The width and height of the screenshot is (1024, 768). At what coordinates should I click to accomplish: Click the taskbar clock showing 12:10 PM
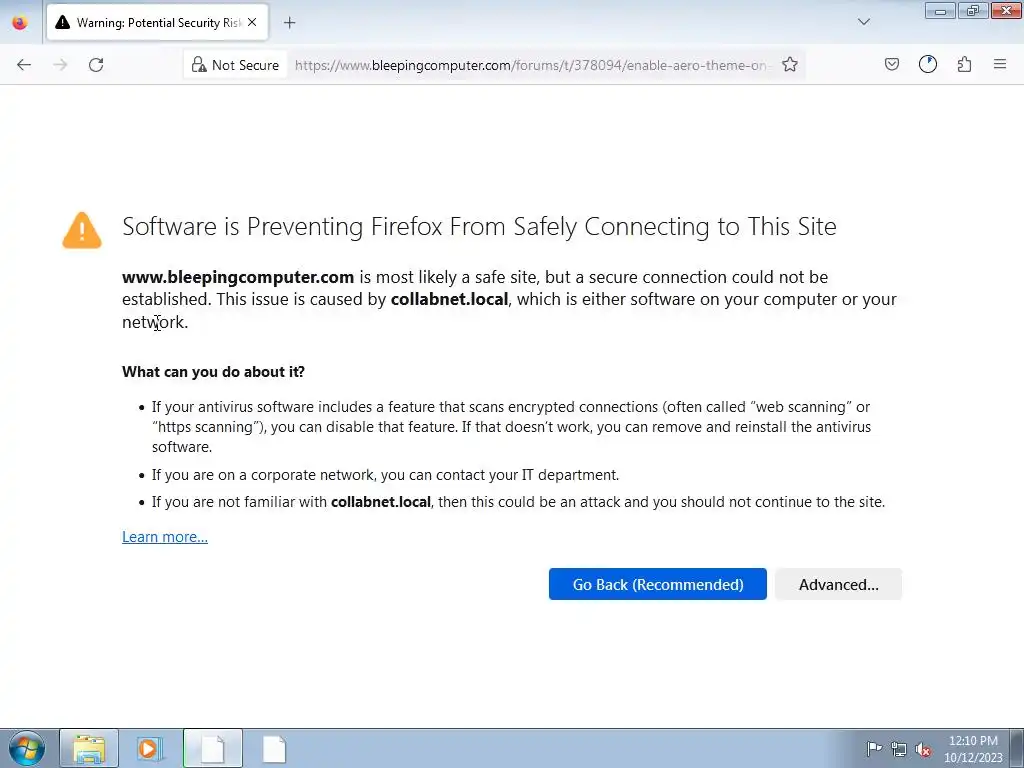[973, 749]
